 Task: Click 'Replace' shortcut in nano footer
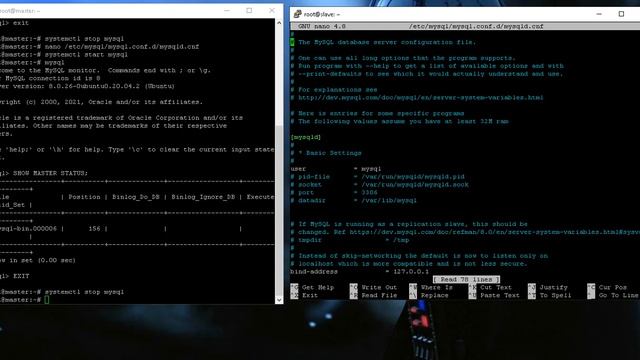(x=429, y=295)
